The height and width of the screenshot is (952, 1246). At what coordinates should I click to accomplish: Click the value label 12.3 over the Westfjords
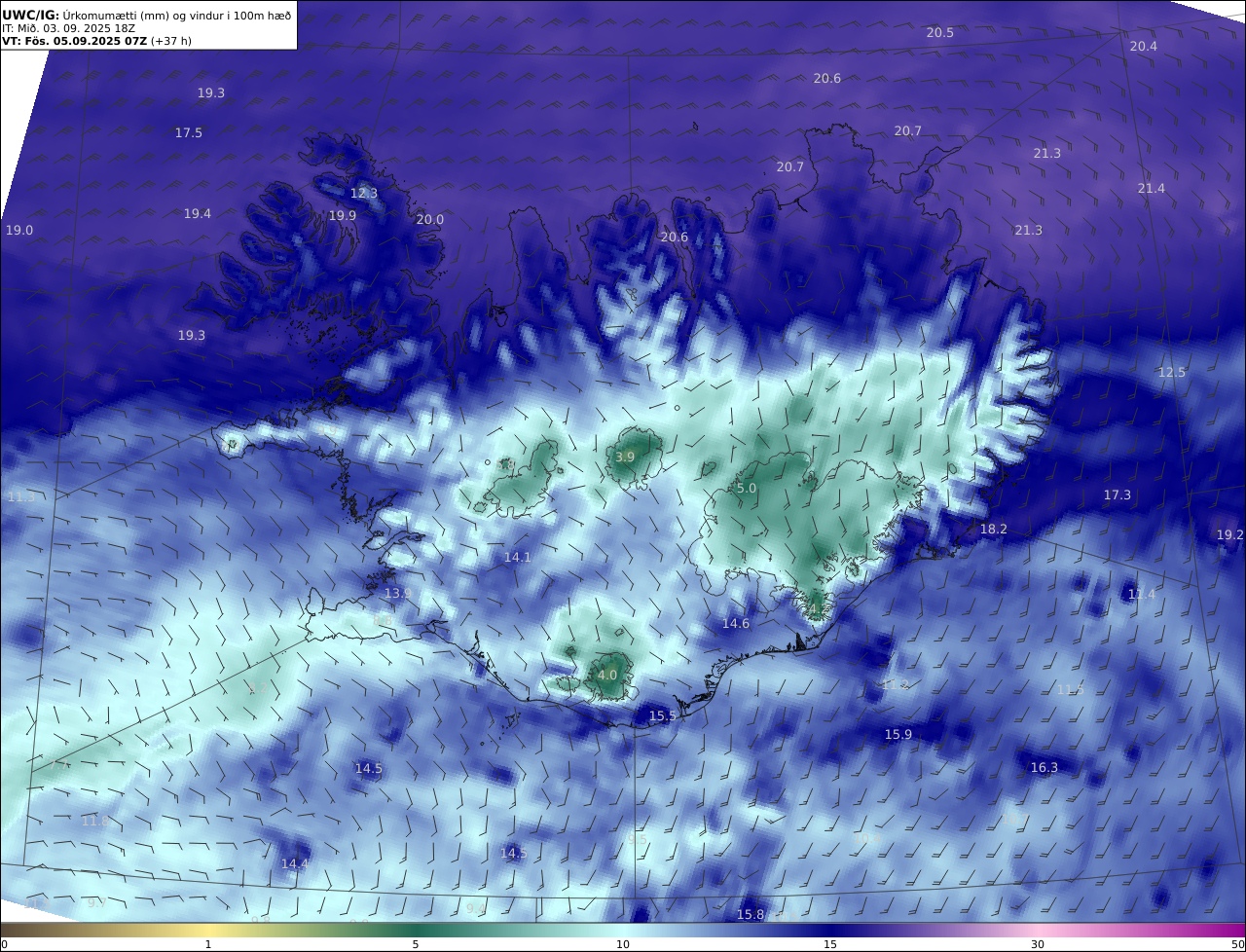click(364, 194)
